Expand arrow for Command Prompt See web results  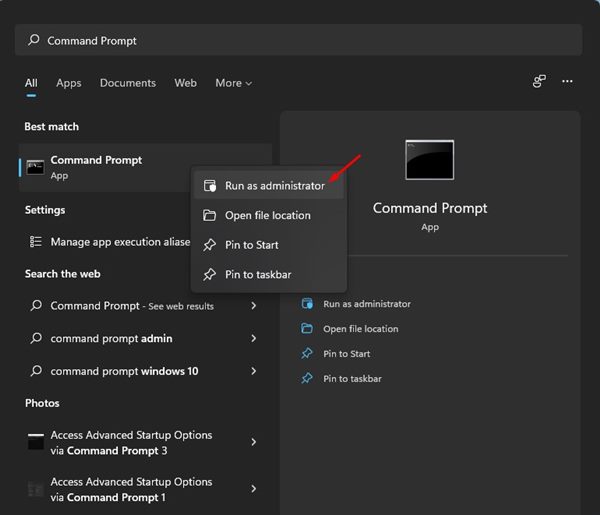click(253, 305)
